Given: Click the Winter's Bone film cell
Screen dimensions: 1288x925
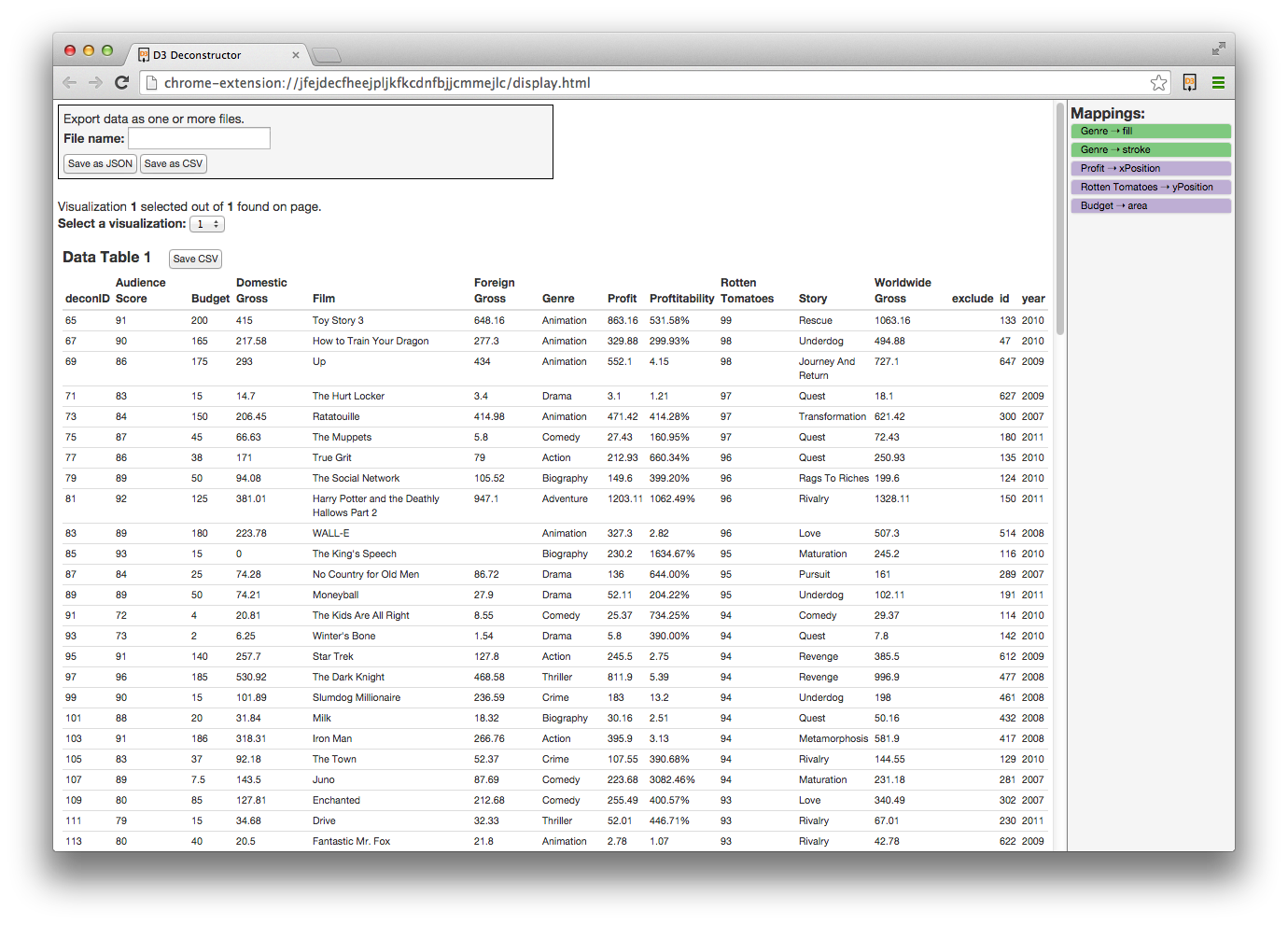Looking at the screenshot, I should pyautogui.click(x=344, y=636).
